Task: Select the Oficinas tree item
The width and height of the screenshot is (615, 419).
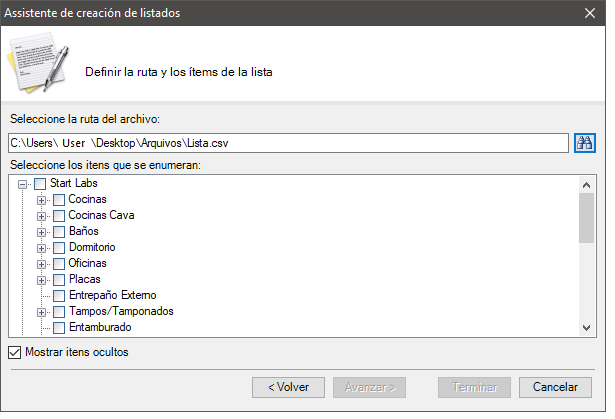Action: click(x=87, y=263)
